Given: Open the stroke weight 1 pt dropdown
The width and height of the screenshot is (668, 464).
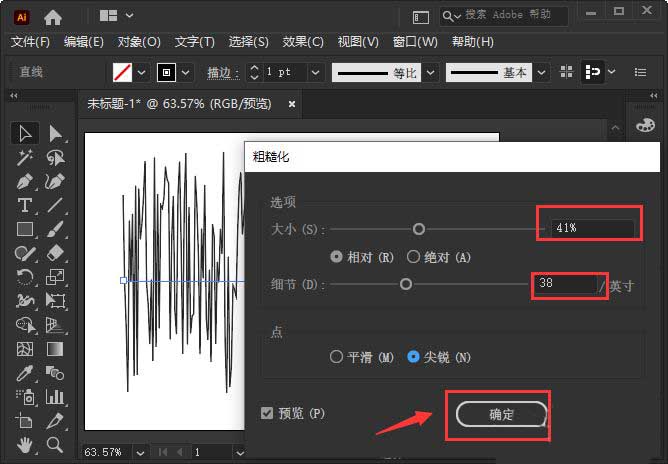Looking at the screenshot, I should coord(316,72).
